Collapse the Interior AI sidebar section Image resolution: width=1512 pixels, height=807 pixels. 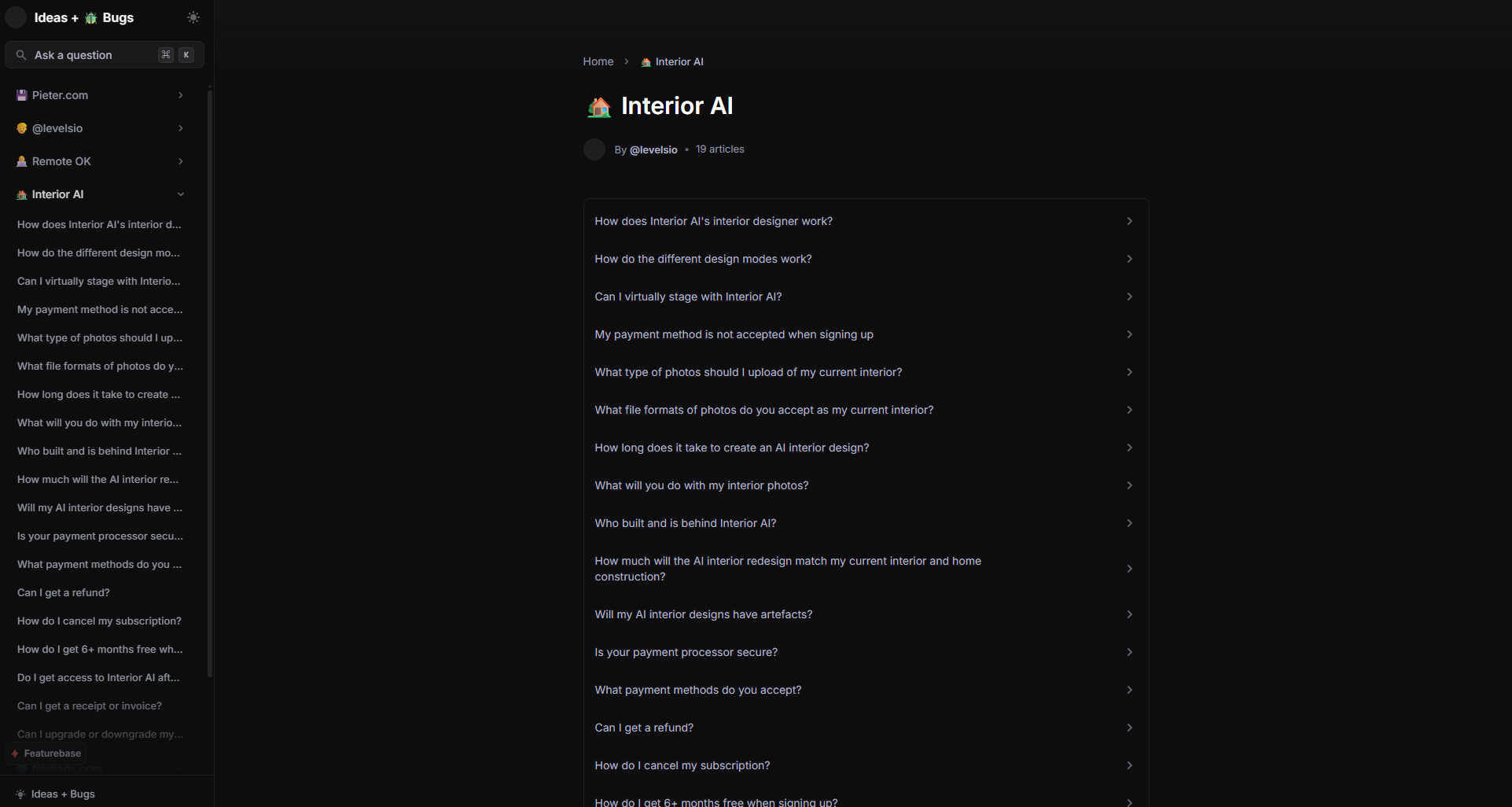pos(180,194)
